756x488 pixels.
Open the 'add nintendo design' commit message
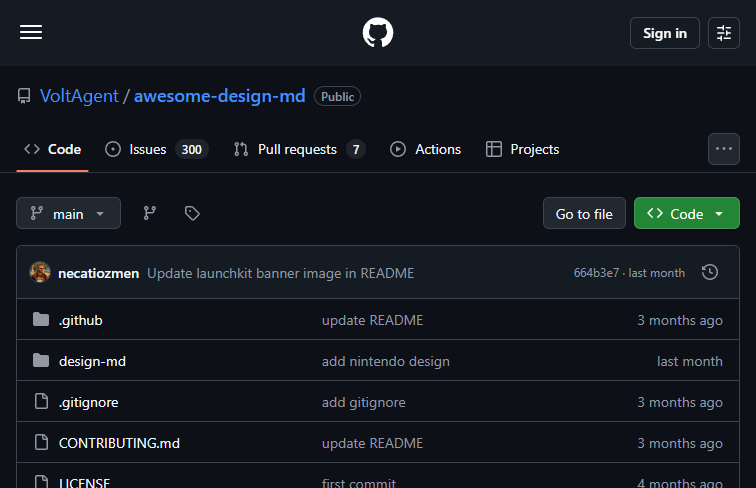click(386, 361)
